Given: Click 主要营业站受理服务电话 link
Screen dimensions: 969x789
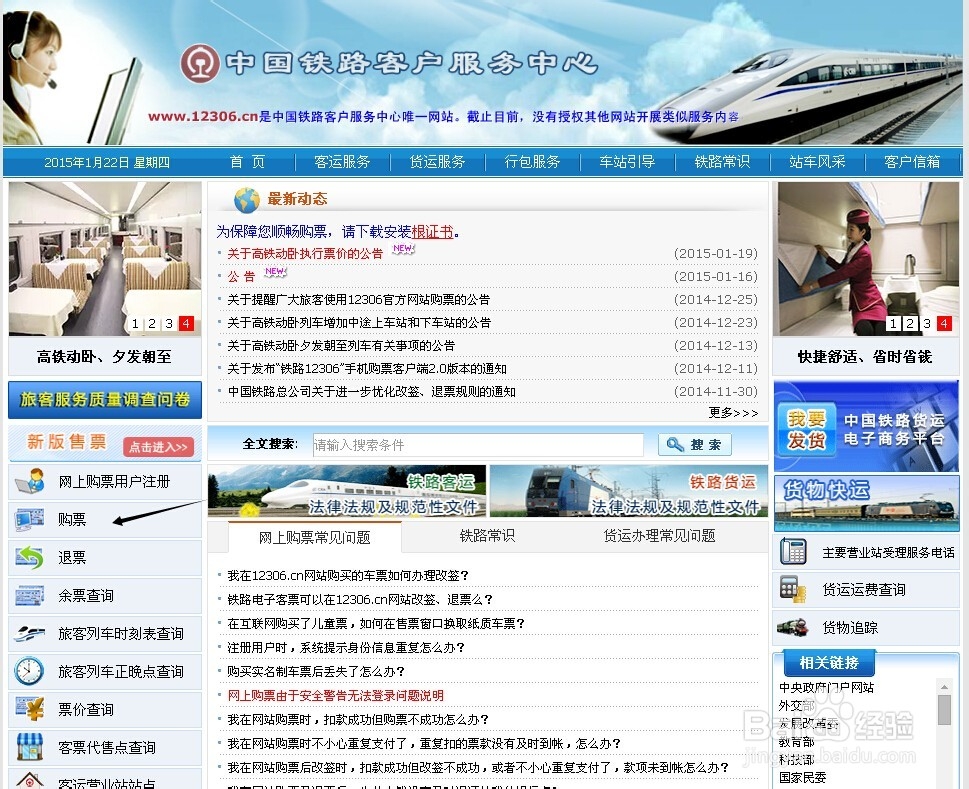Looking at the screenshot, I should click(x=888, y=552).
